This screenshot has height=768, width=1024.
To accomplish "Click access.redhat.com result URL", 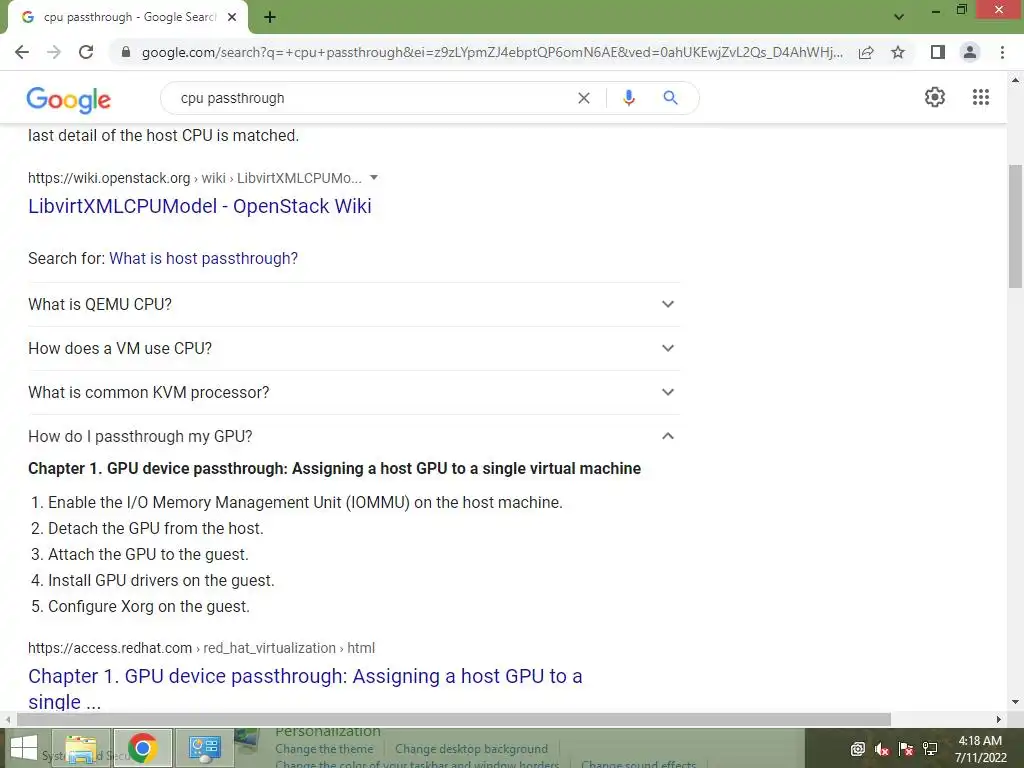I will (201, 648).
